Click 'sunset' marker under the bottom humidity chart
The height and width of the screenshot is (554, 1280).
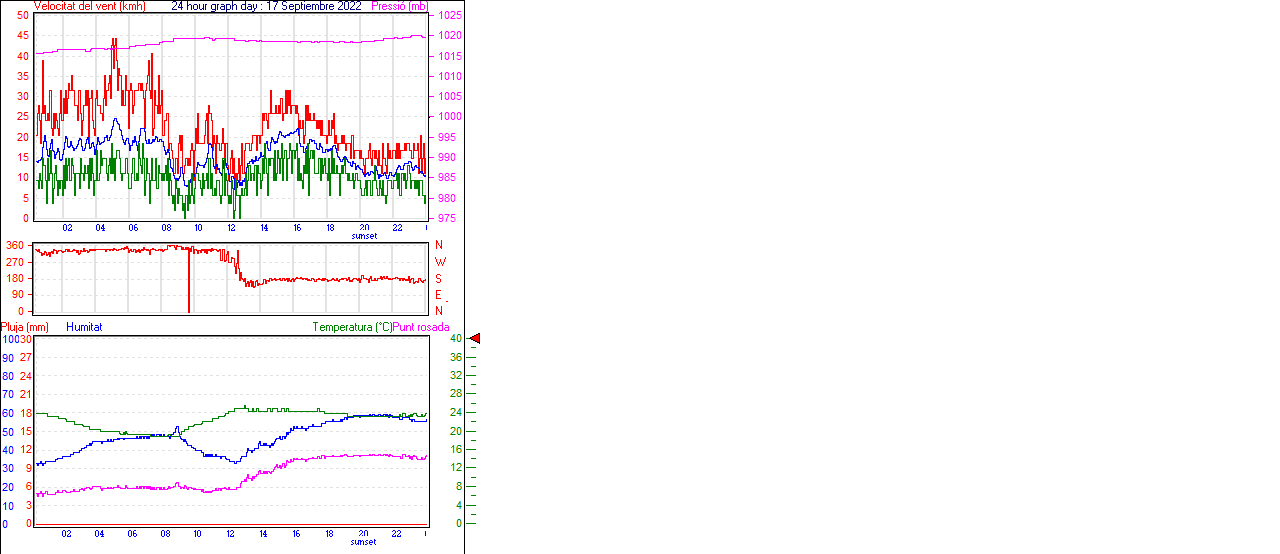click(x=364, y=542)
